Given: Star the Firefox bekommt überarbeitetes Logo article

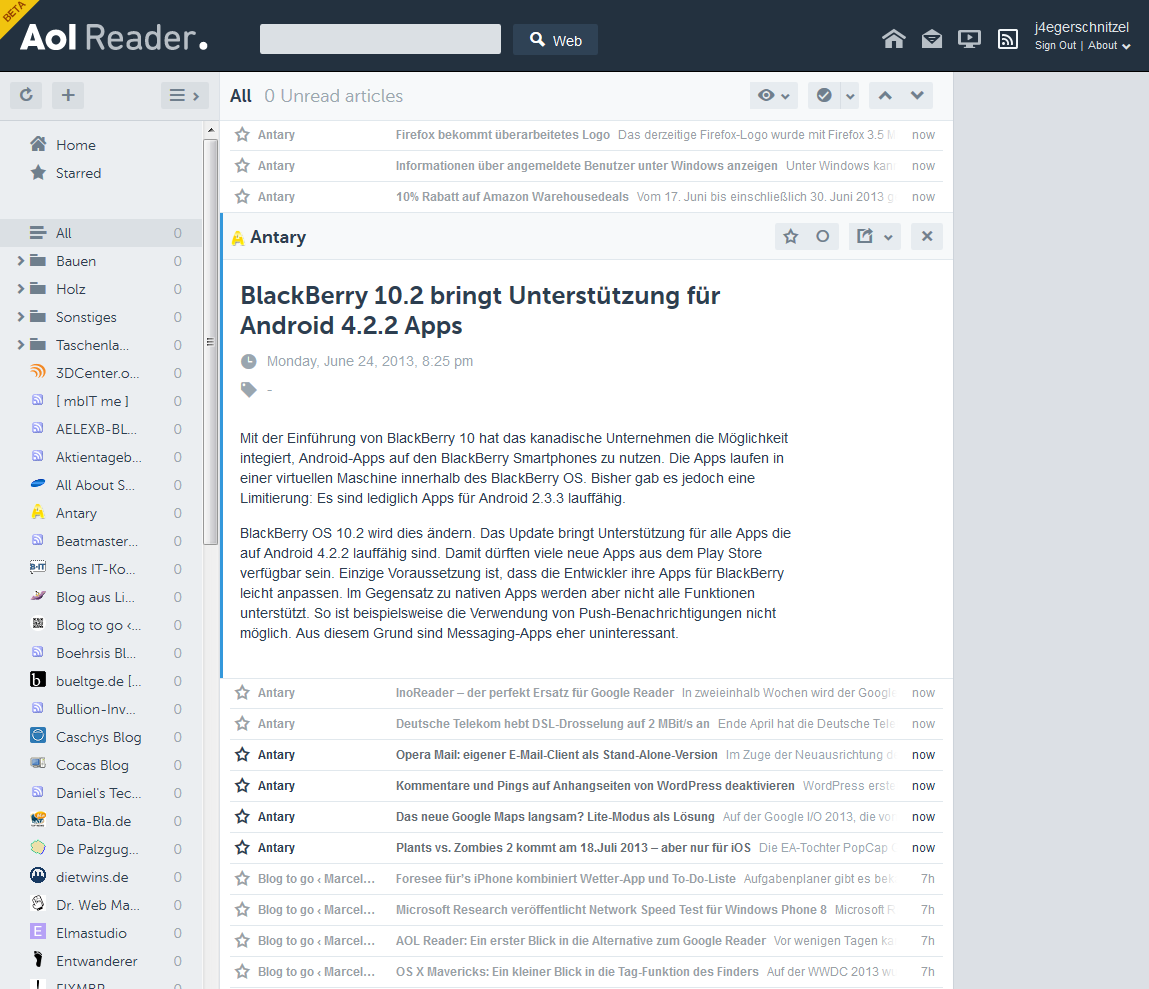Looking at the screenshot, I should click(243, 135).
